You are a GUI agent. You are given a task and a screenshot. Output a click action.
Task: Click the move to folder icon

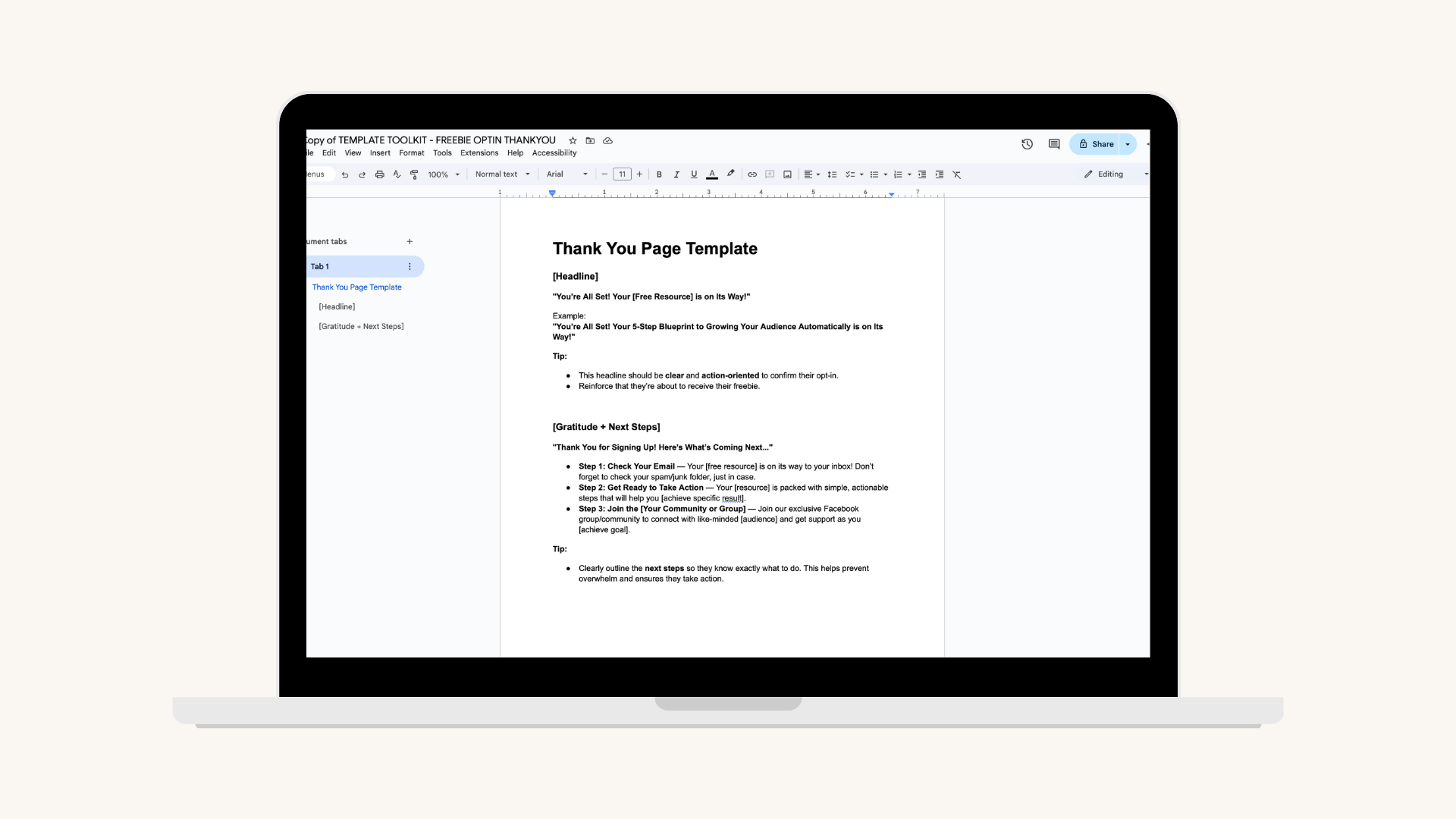[590, 141]
